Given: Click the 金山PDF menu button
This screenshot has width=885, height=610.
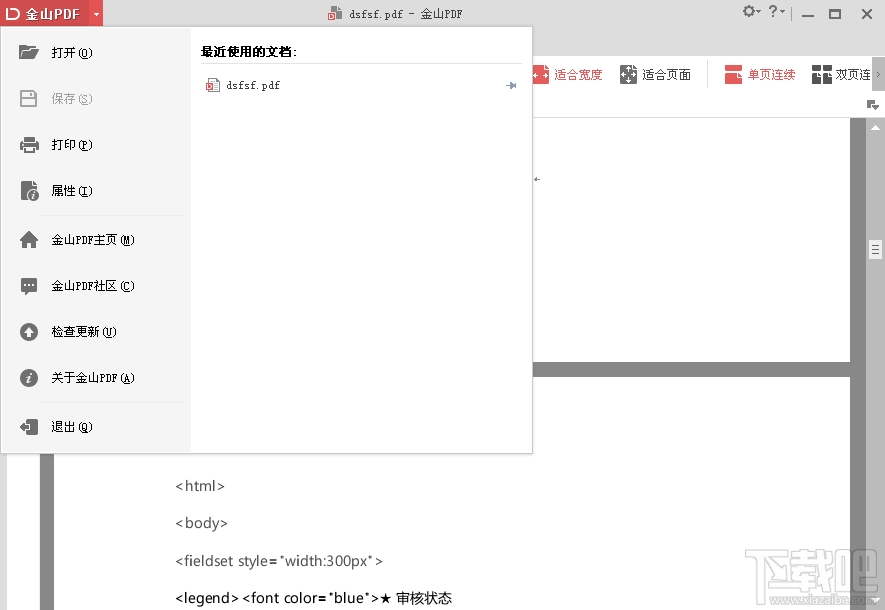Looking at the screenshot, I should [x=45, y=13].
